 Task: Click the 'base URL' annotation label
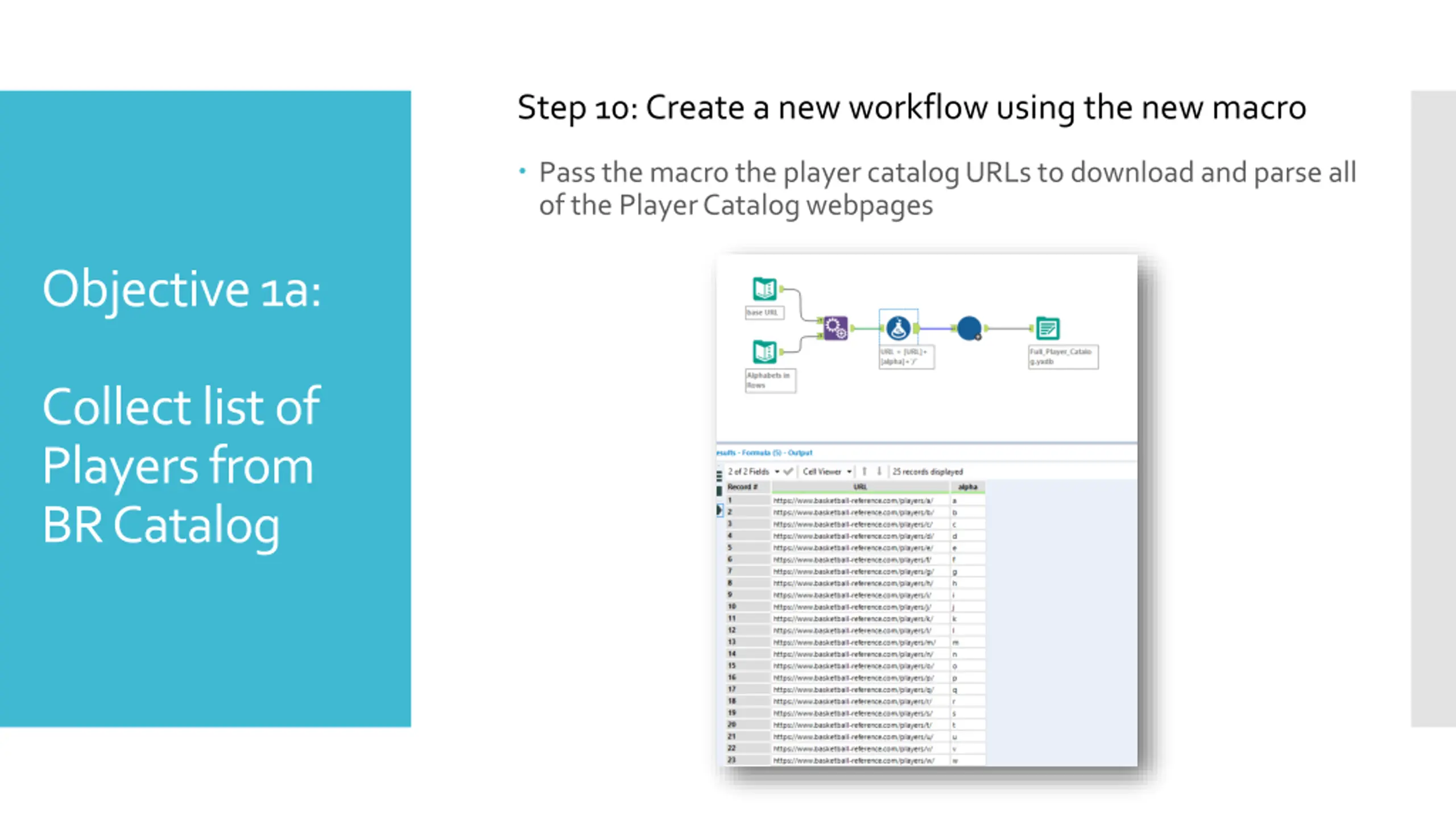tap(764, 313)
